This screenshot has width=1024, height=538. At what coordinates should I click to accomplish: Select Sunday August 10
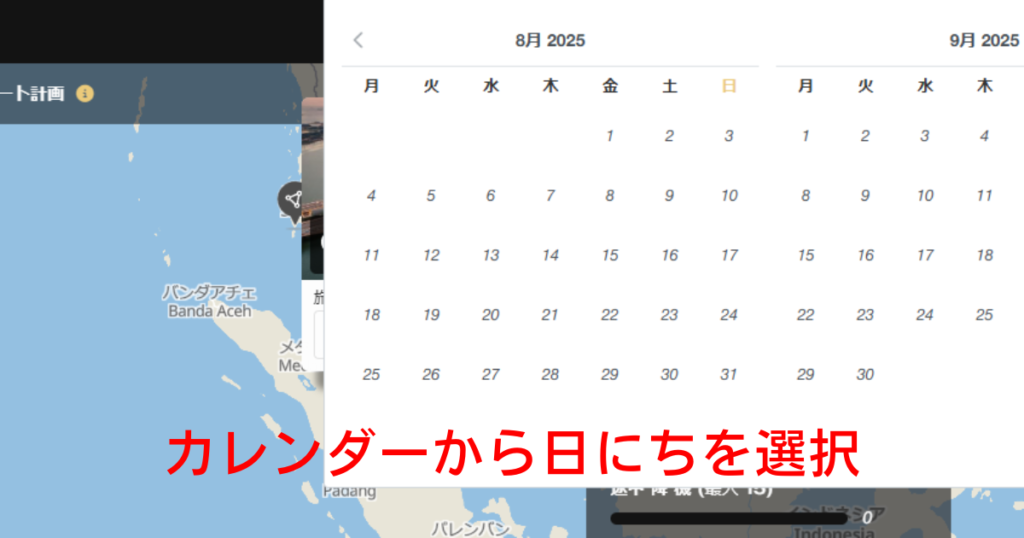729,196
